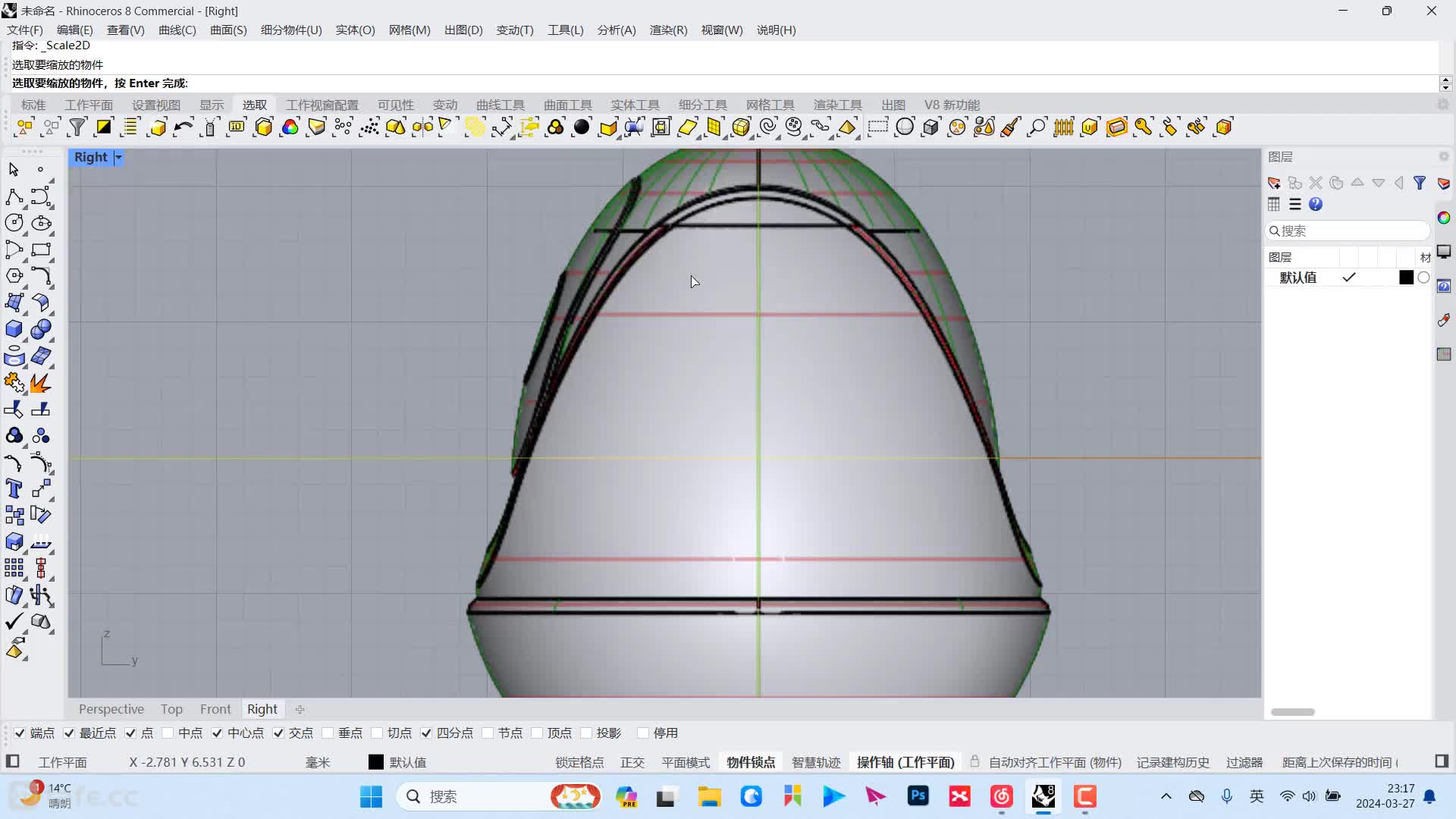The image size is (1456, 819).
Task: Click the layer filter funnel icon
Action: (1420, 183)
